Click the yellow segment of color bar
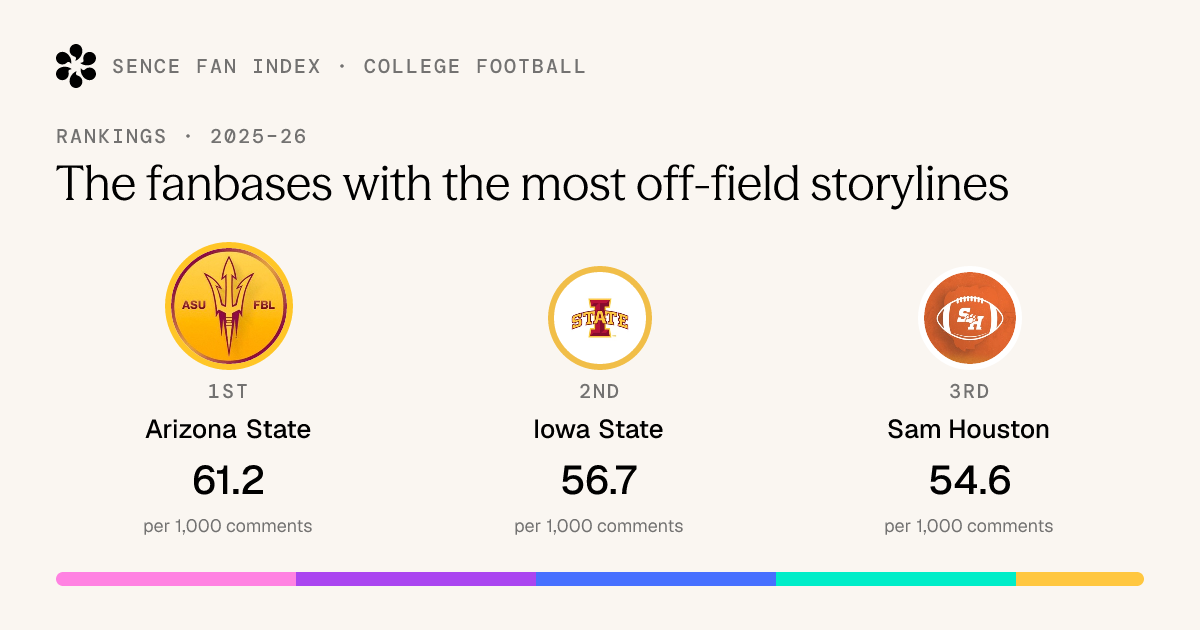This screenshot has height=630, width=1200. (1080, 579)
